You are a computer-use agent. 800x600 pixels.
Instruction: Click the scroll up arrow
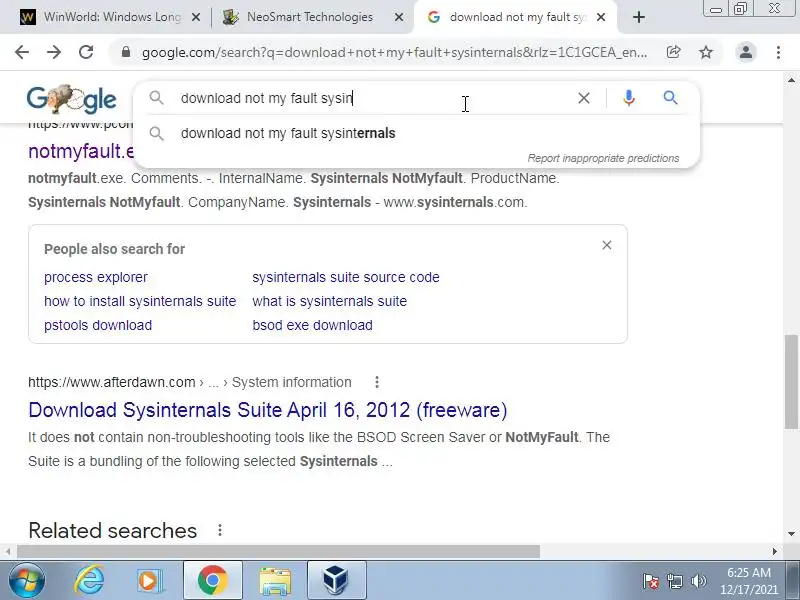pos(791,80)
